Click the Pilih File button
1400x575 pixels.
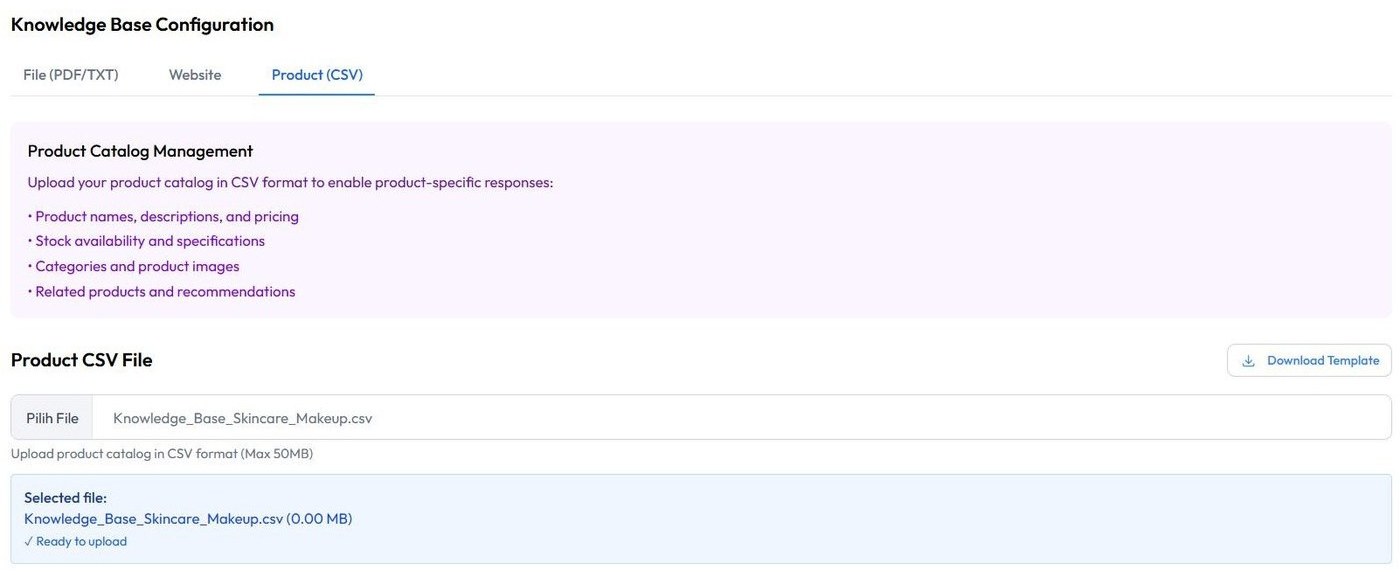52,418
